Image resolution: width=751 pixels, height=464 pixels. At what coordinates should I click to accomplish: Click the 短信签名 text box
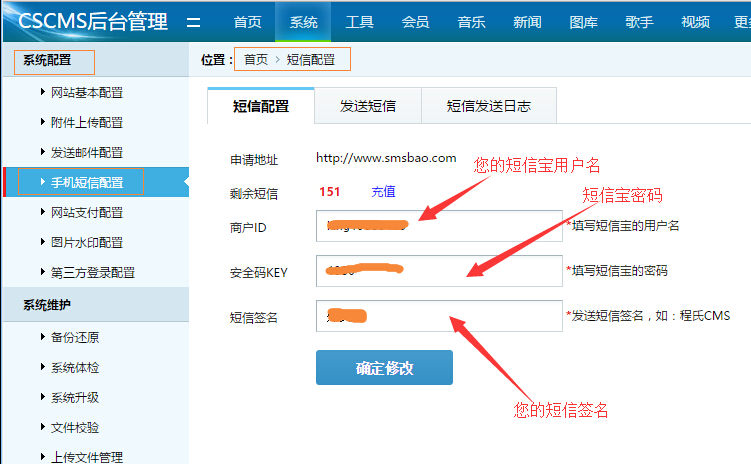coord(439,316)
